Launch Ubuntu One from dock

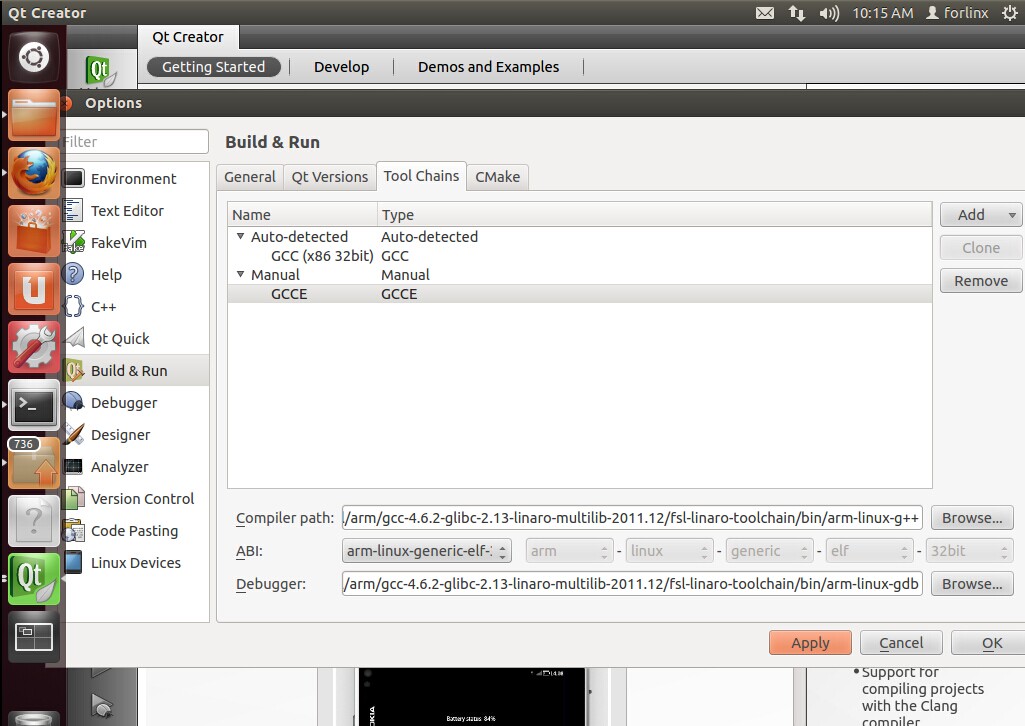pyautogui.click(x=33, y=289)
